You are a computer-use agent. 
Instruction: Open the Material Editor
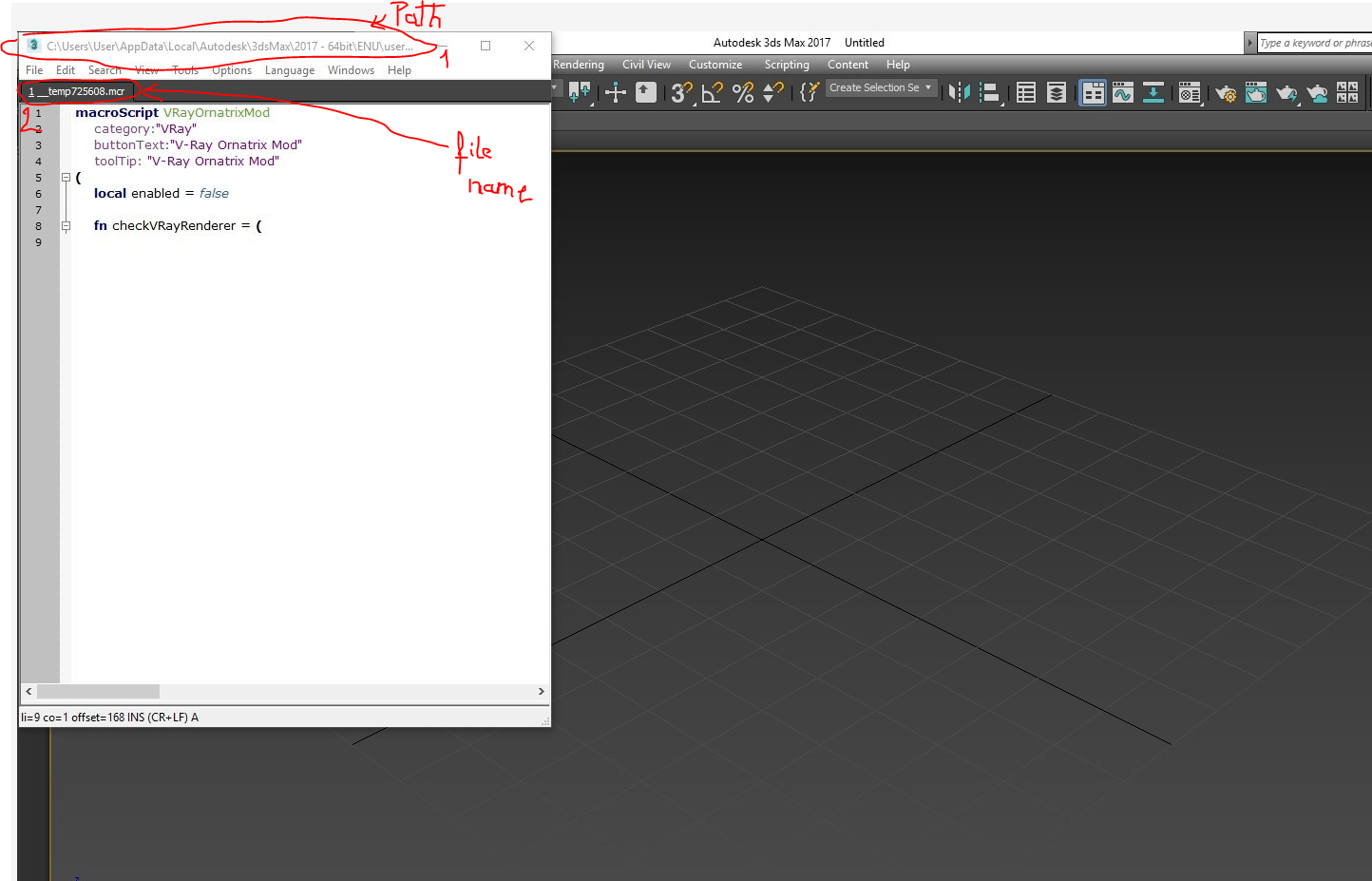(1190, 92)
